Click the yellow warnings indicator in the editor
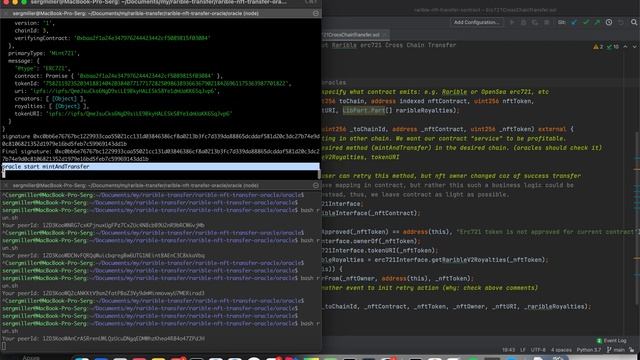Viewport: 640px width, 360px height. 598,47
